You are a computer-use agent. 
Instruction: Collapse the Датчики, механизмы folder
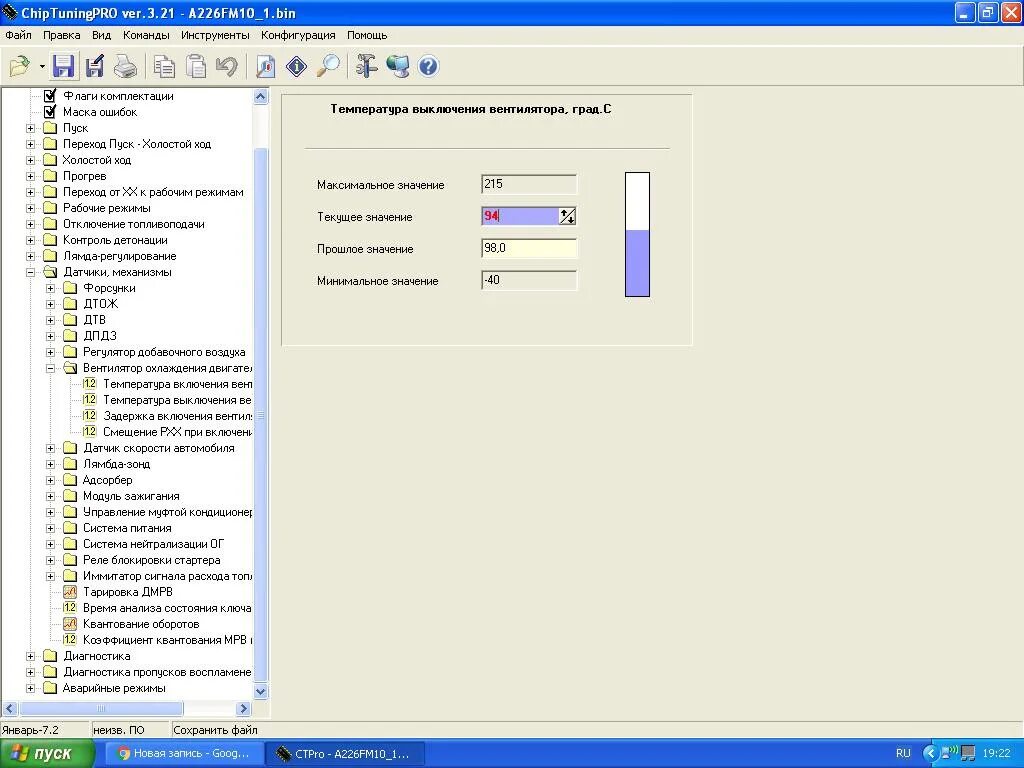point(30,272)
